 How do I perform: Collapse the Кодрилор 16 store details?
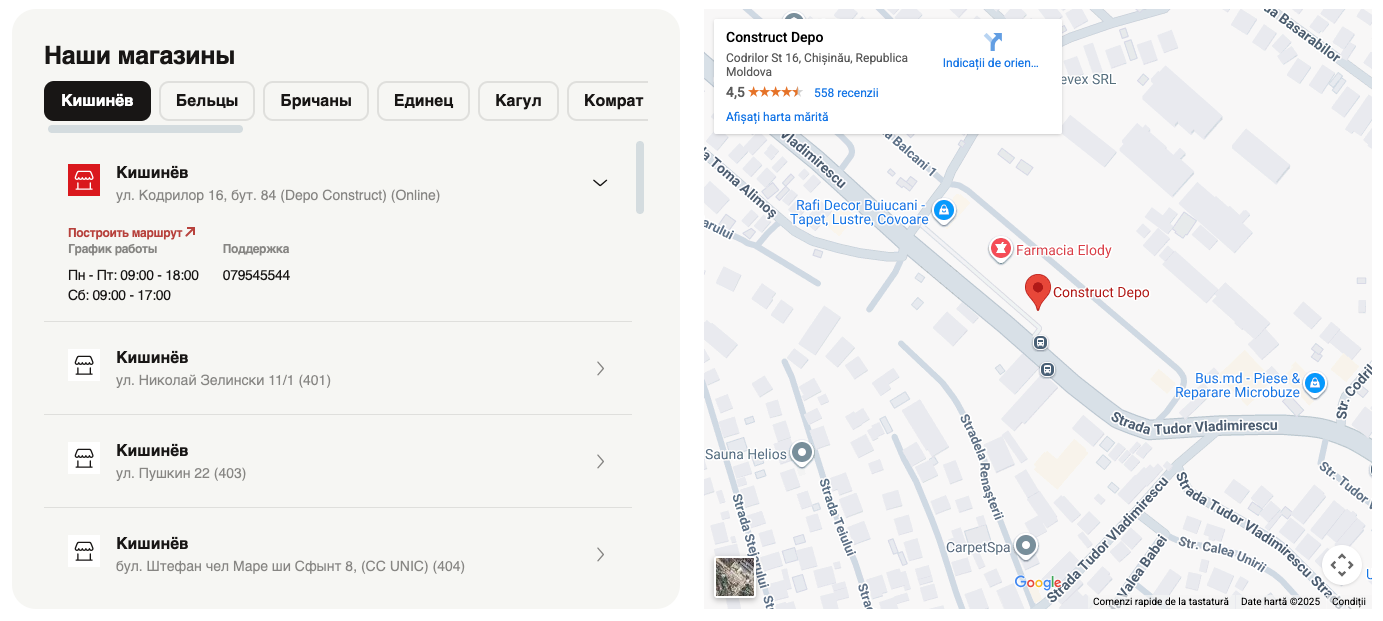(600, 183)
